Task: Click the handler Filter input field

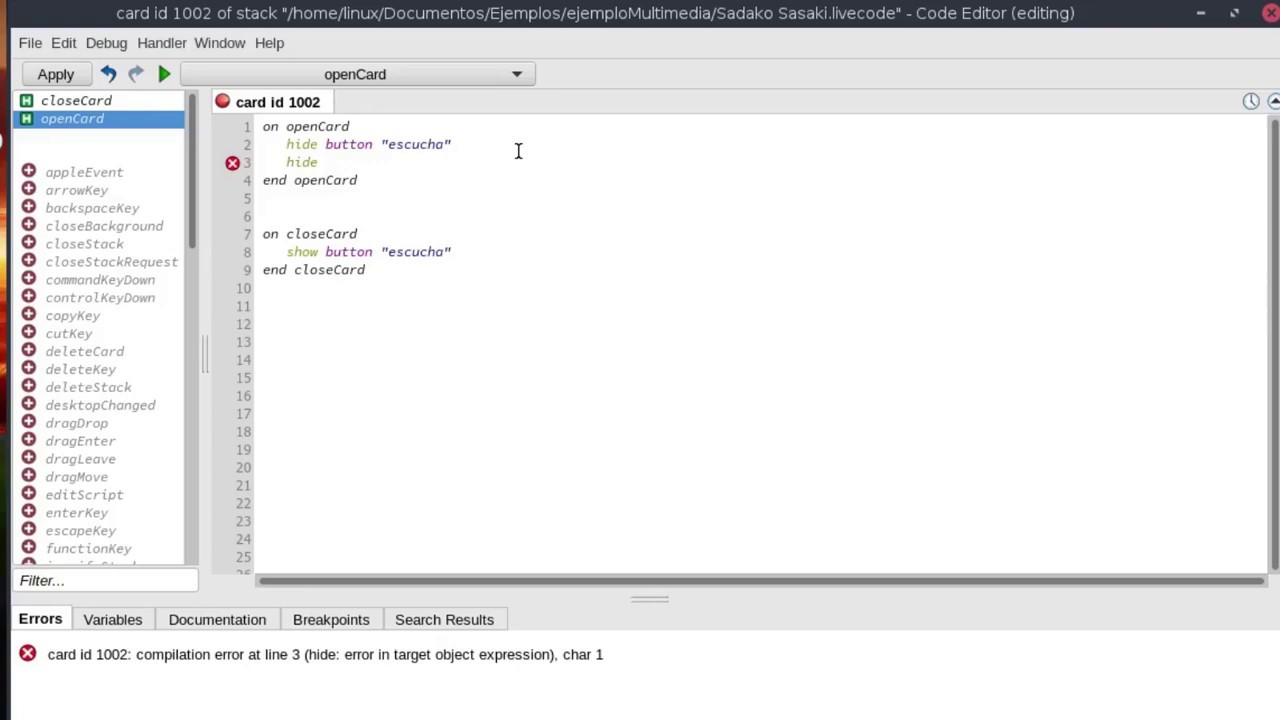Action: click(x=106, y=581)
